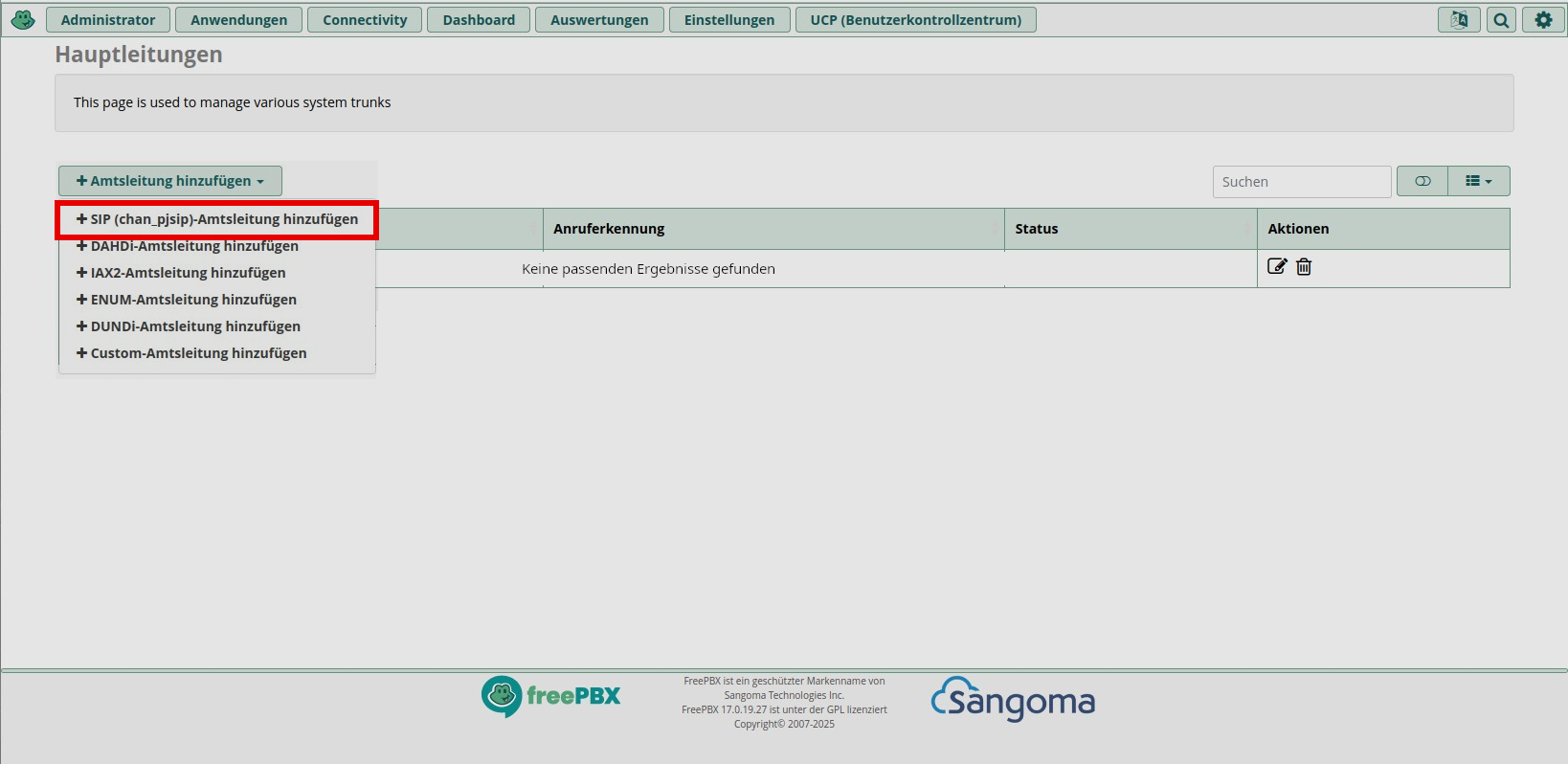This screenshot has width=1568, height=764.
Task: Click the magnifier search icon
Action: (1501, 20)
